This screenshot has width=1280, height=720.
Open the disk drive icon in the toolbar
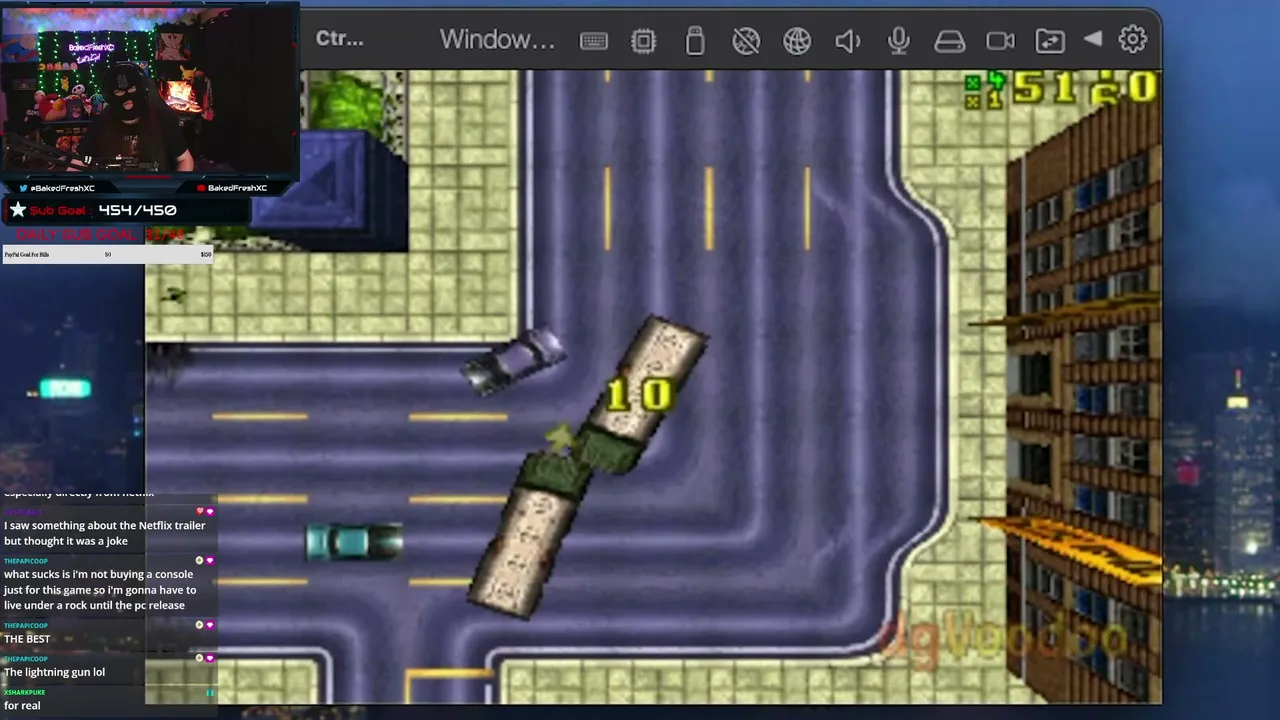click(x=949, y=41)
